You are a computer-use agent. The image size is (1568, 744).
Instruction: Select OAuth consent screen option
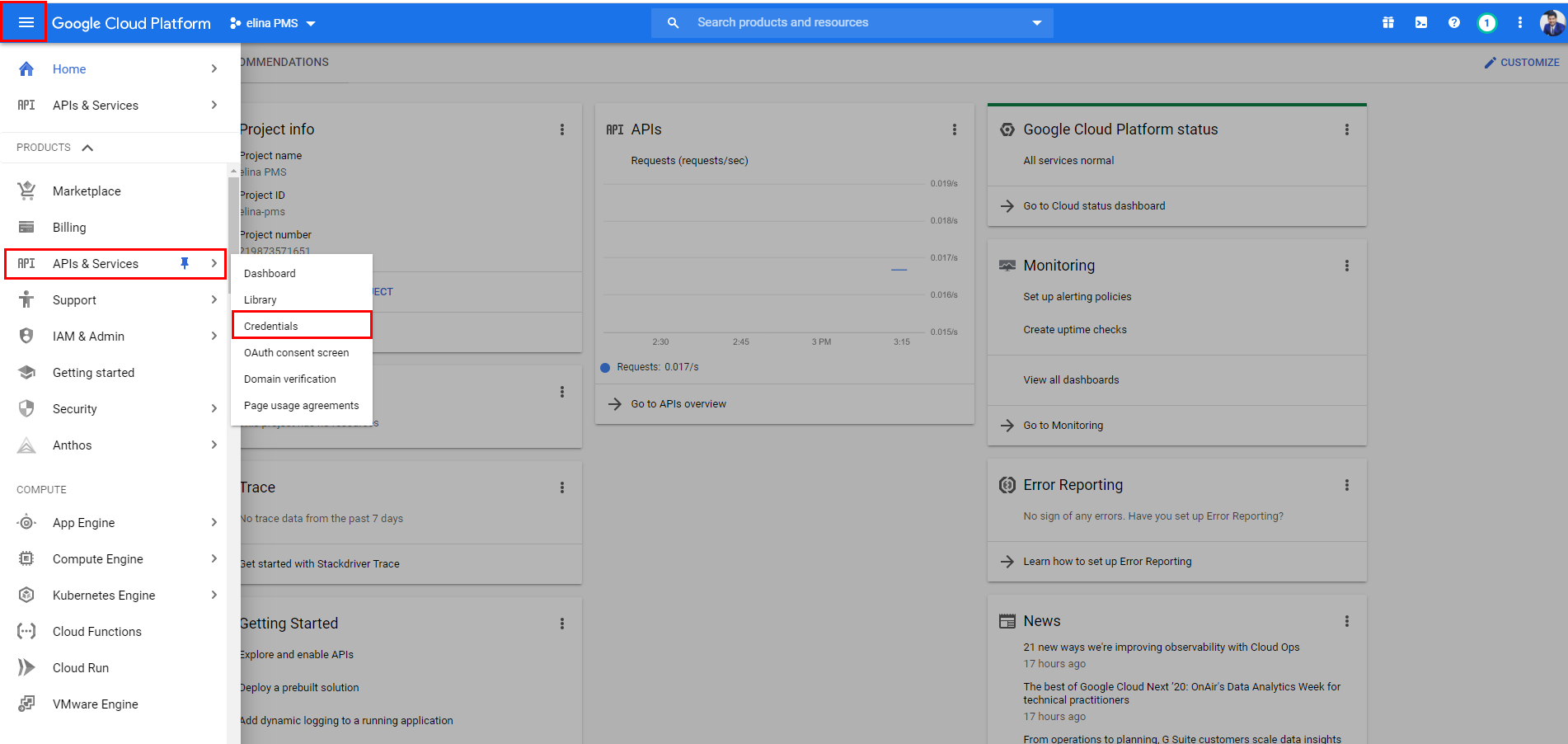pyautogui.click(x=302, y=352)
